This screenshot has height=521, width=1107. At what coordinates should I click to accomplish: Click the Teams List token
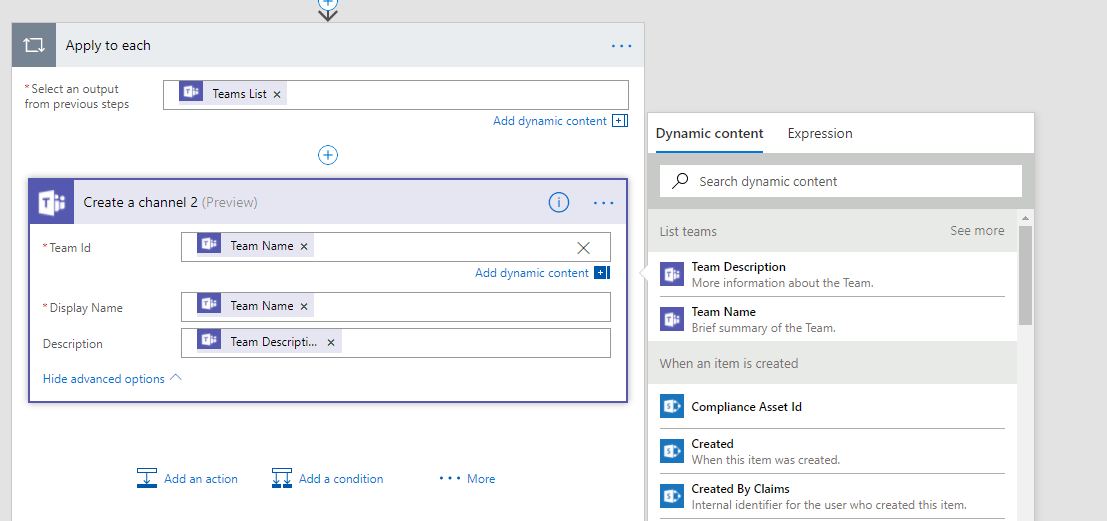click(x=233, y=94)
